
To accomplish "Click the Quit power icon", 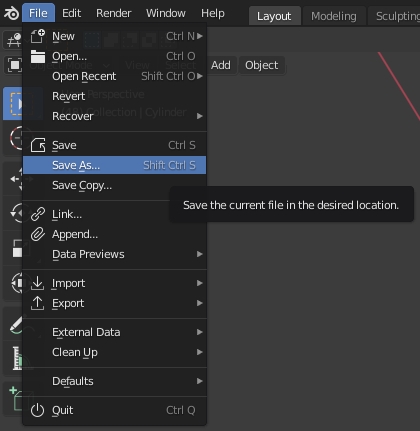I will (x=37, y=410).
